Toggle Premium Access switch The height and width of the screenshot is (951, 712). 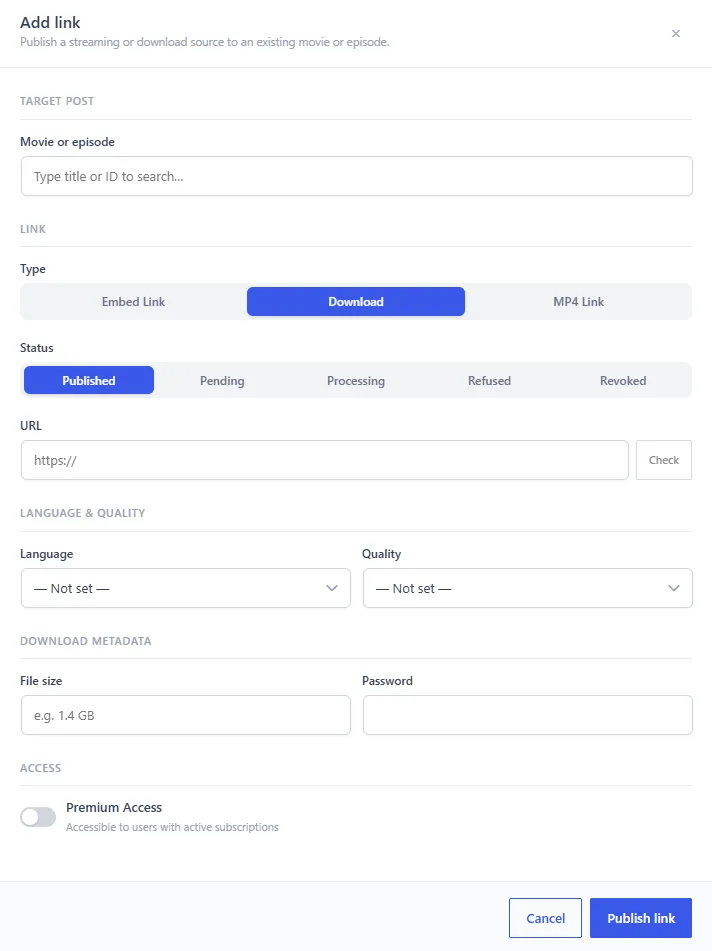38,817
